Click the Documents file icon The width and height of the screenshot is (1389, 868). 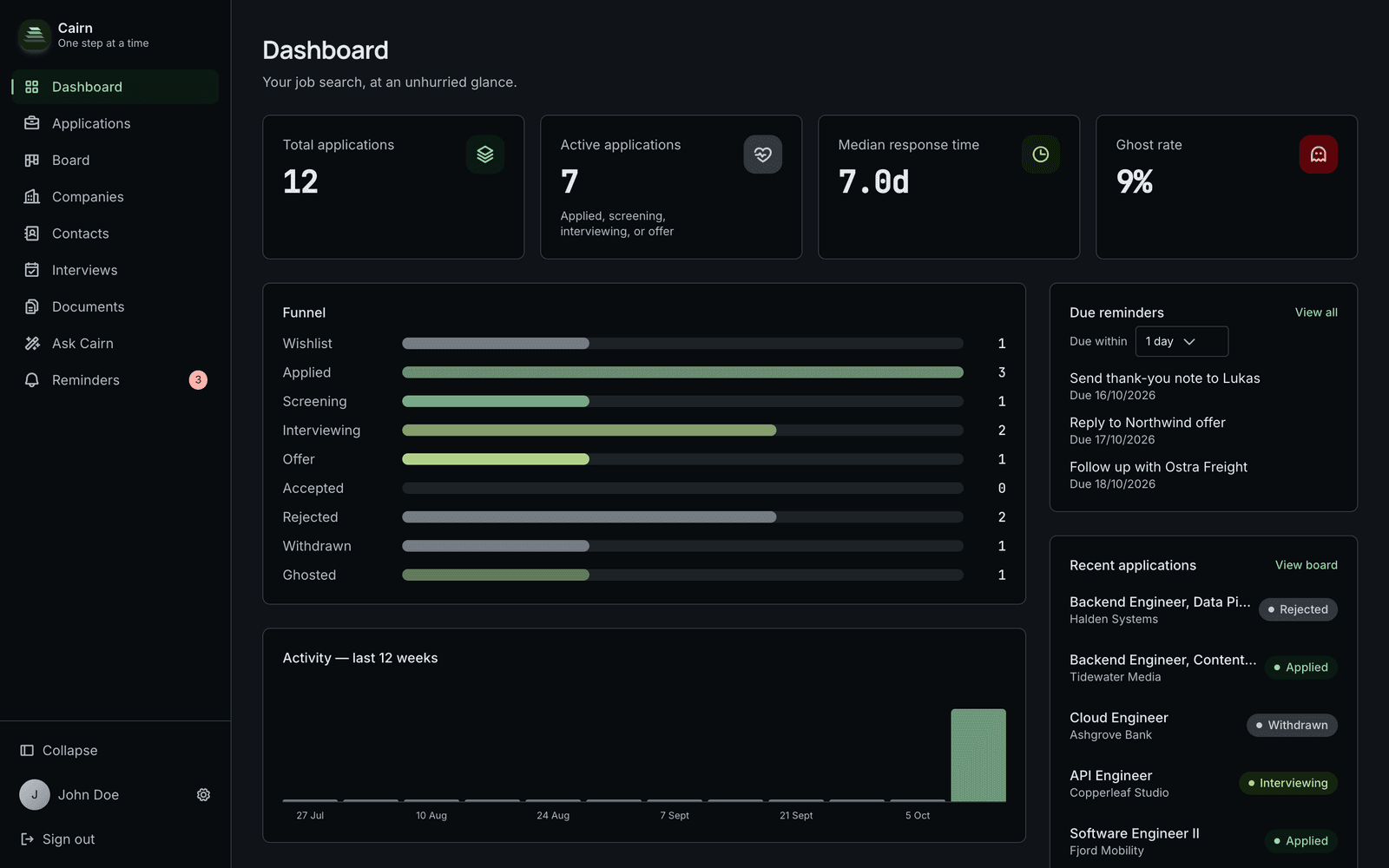click(x=32, y=306)
